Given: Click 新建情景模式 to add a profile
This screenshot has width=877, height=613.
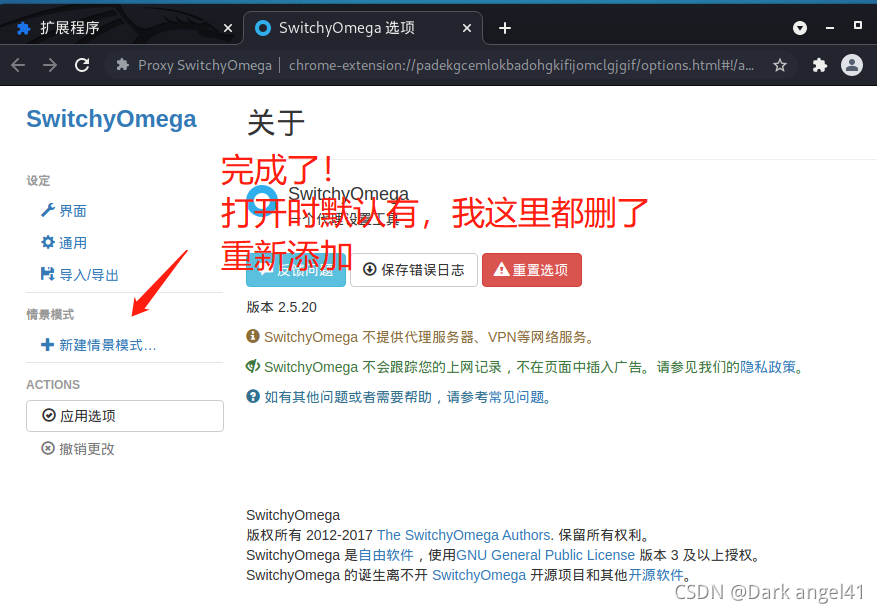Looking at the screenshot, I should pos(98,345).
